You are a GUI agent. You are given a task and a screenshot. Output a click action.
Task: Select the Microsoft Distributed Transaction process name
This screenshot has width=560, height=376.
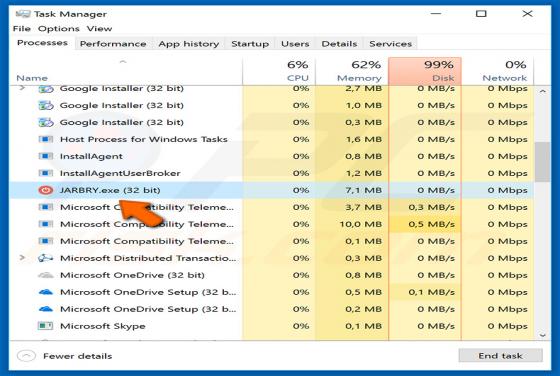(x=148, y=258)
